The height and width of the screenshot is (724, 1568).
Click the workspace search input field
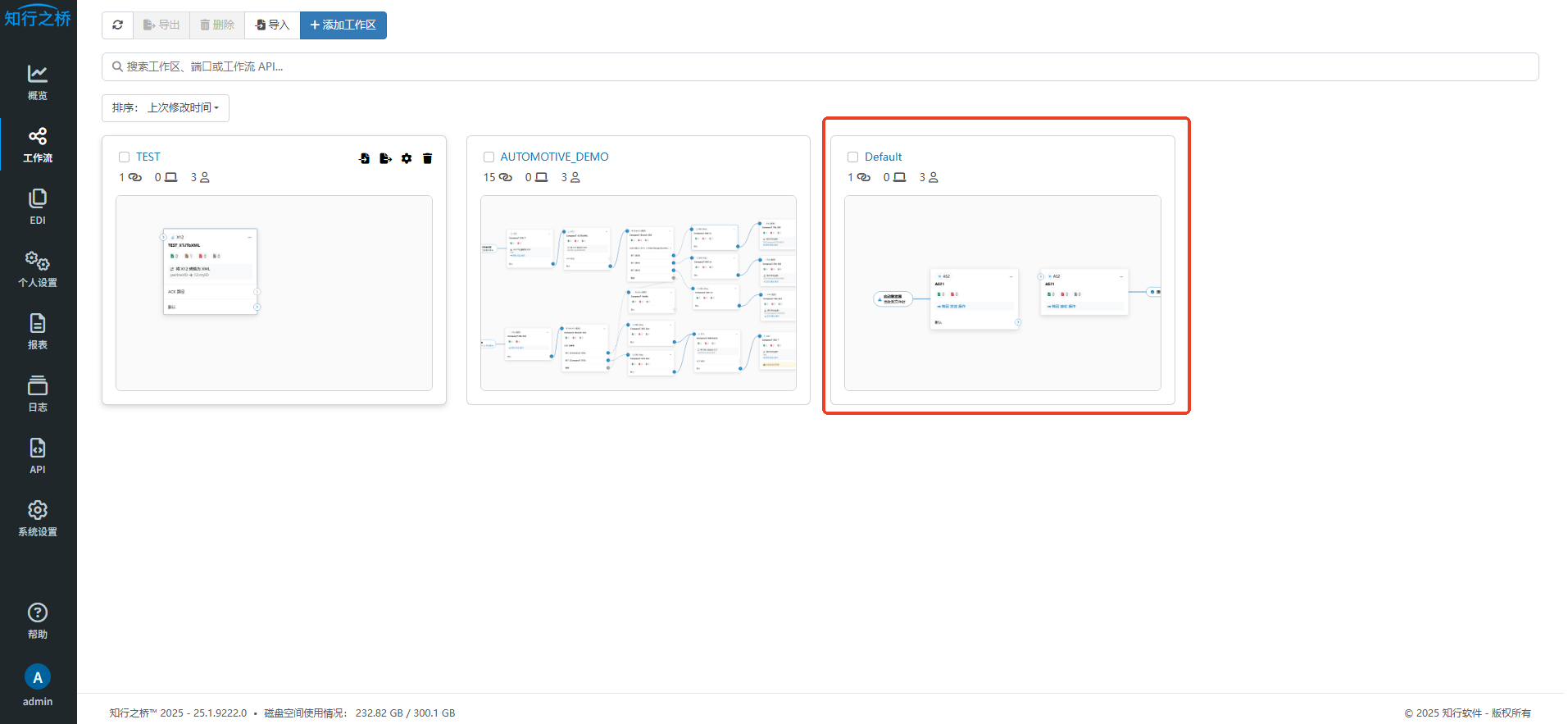820,67
